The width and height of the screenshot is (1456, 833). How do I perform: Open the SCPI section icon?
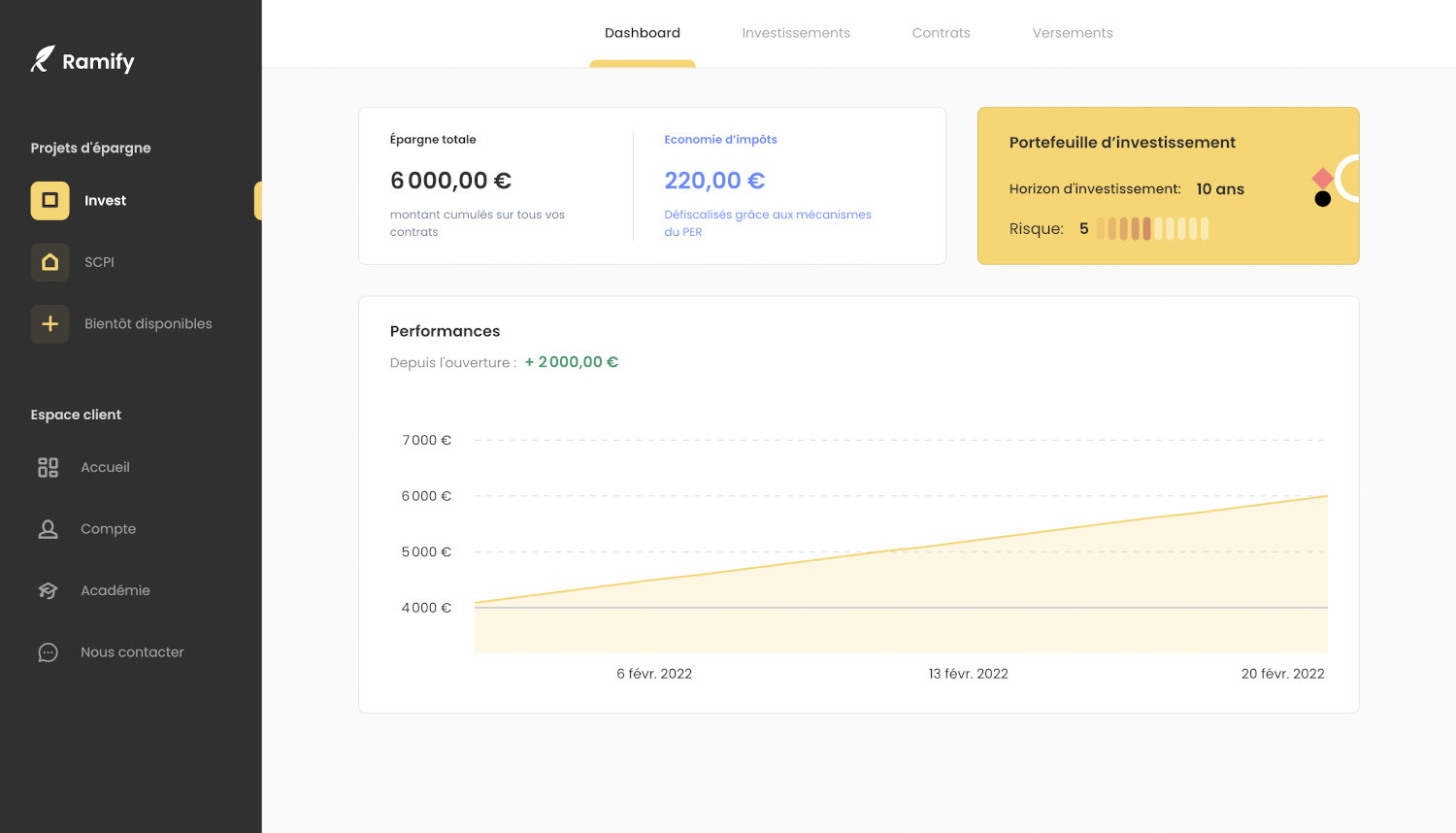point(50,262)
